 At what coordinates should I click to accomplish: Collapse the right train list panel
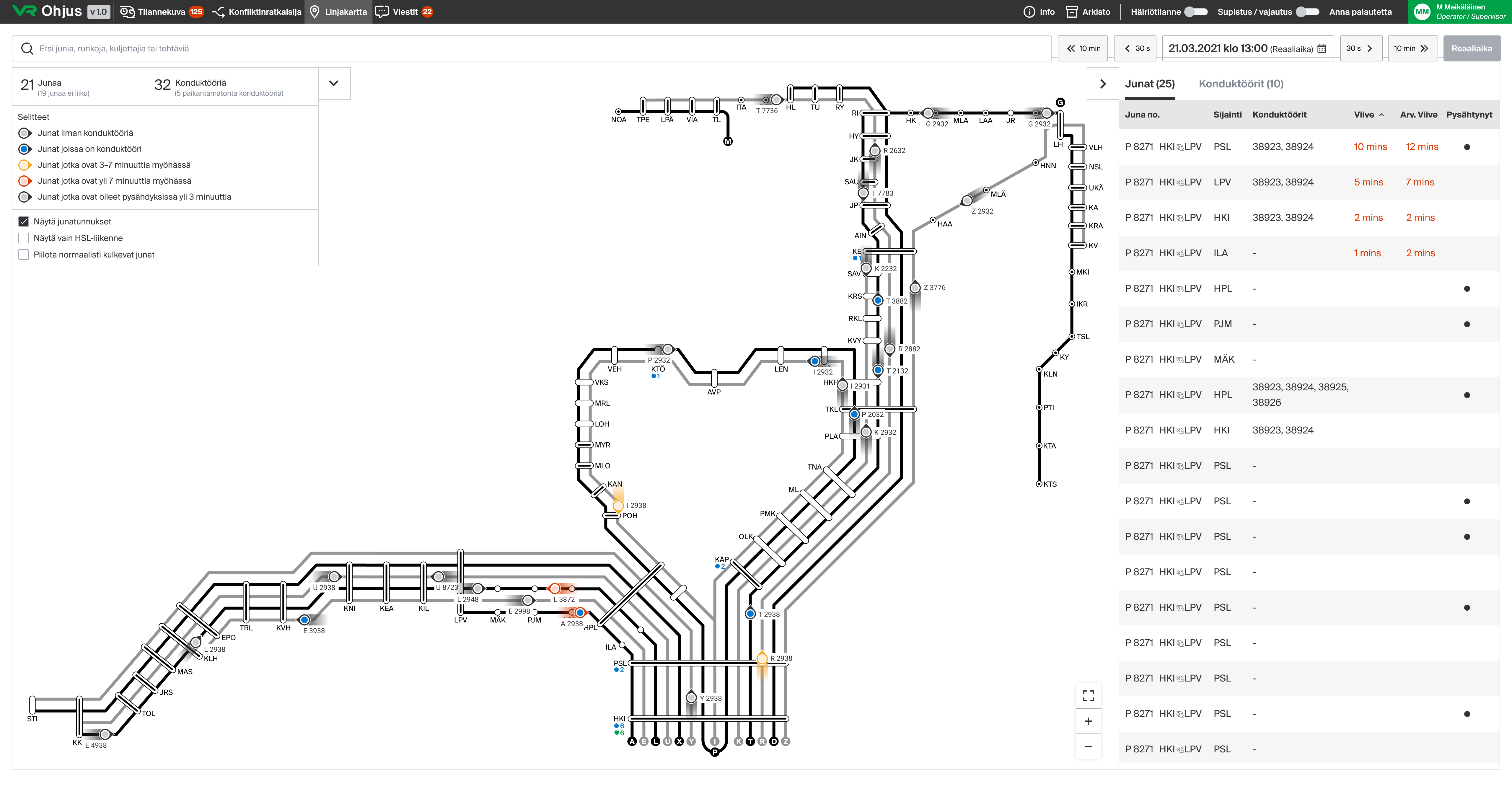[x=1103, y=83]
